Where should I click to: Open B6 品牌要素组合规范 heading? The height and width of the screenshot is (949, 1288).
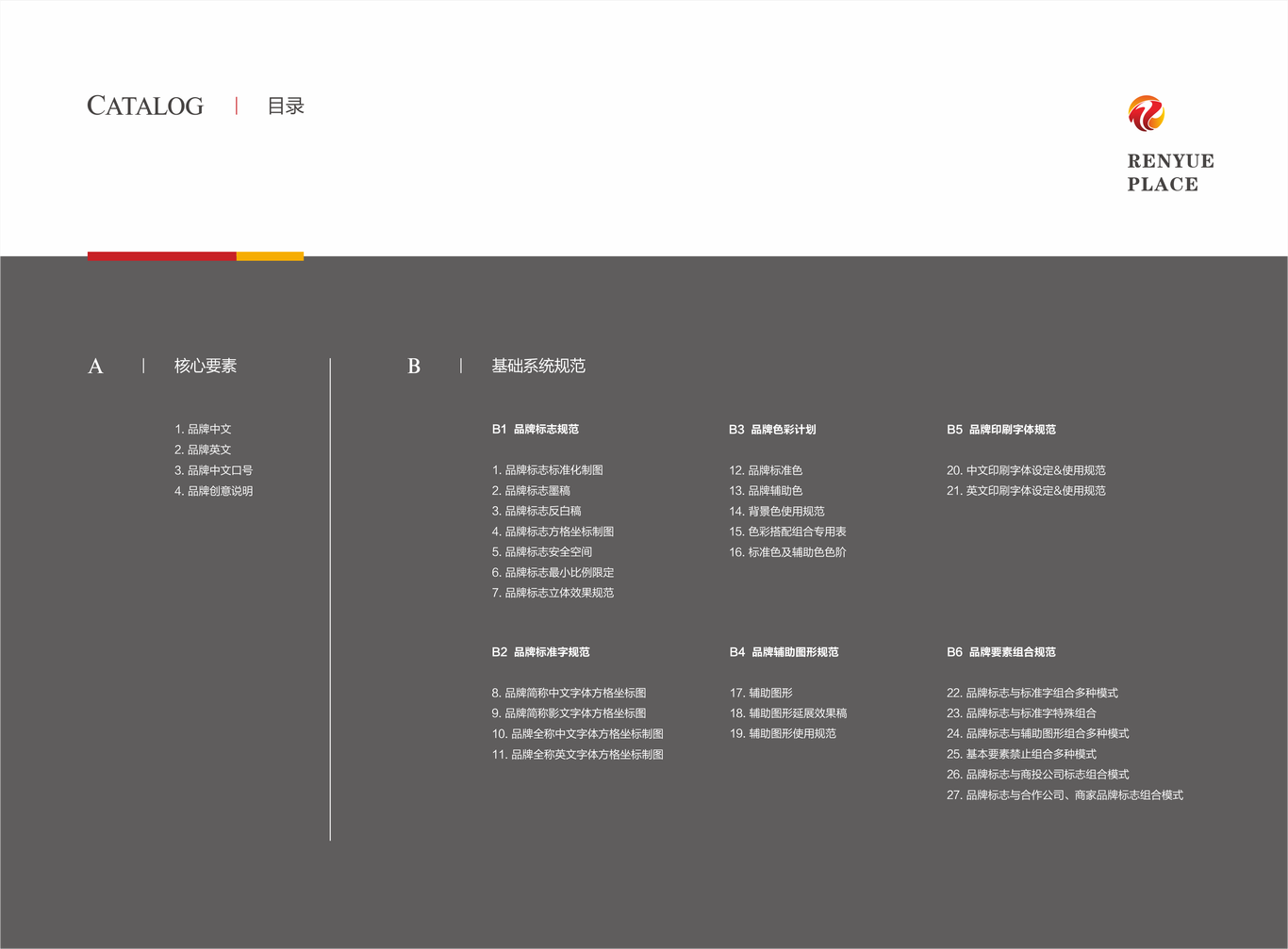click(1001, 652)
